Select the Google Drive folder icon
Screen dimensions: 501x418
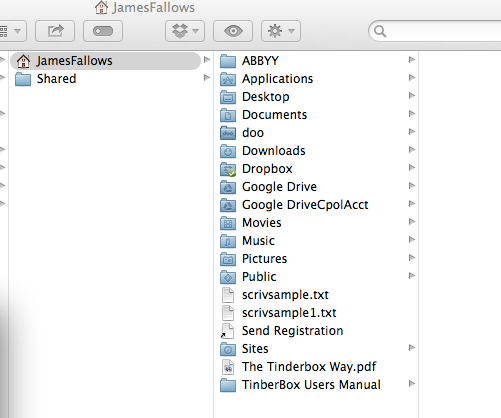tap(228, 187)
